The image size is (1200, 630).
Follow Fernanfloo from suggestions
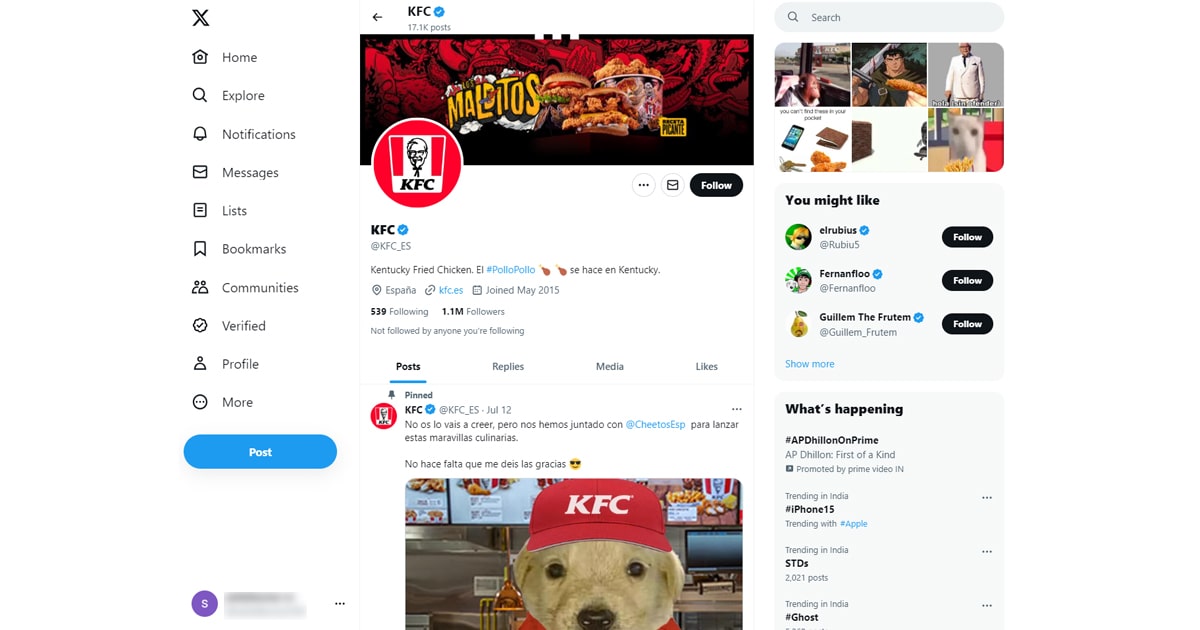tap(967, 281)
